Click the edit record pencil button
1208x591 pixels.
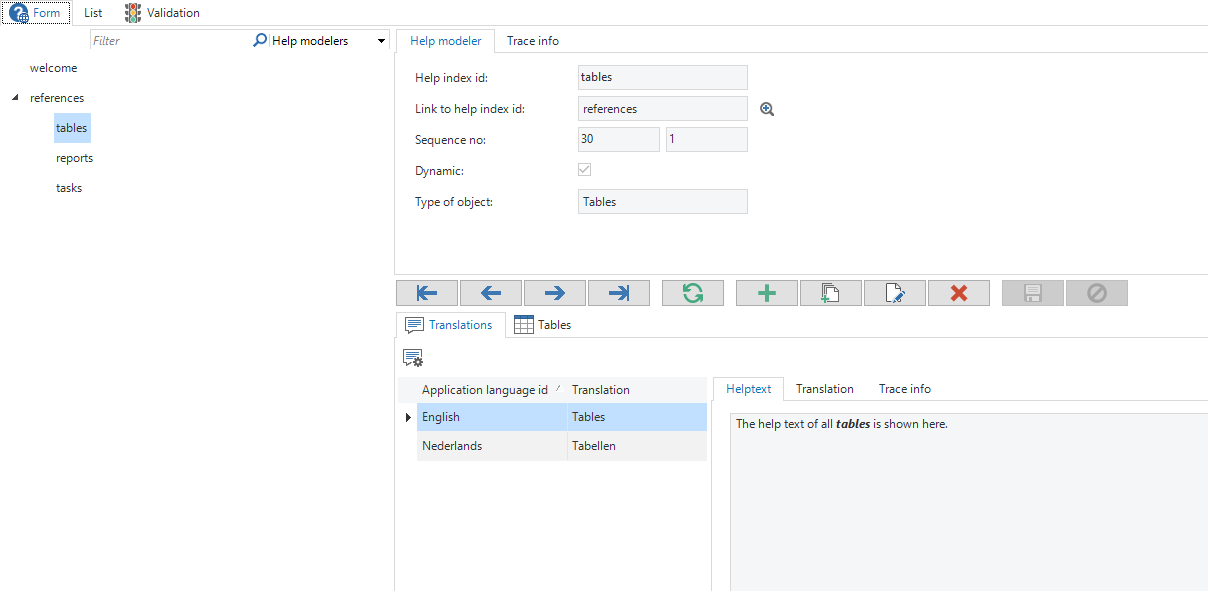(895, 293)
